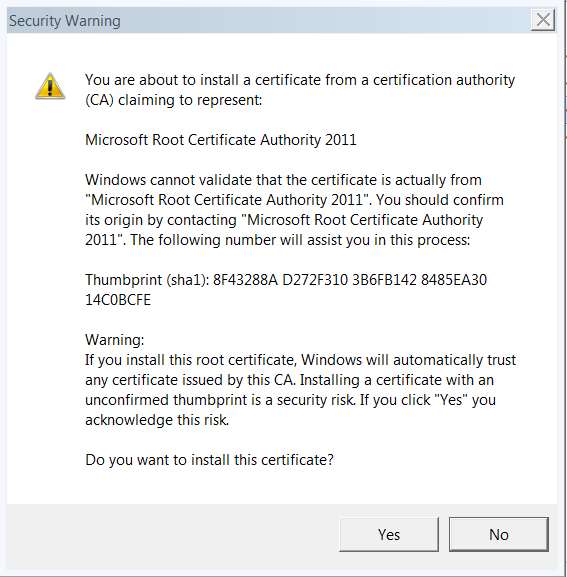Click the text unconfirmed thumbprint is a security risk
The width and height of the screenshot is (567, 577).
(x=220, y=400)
